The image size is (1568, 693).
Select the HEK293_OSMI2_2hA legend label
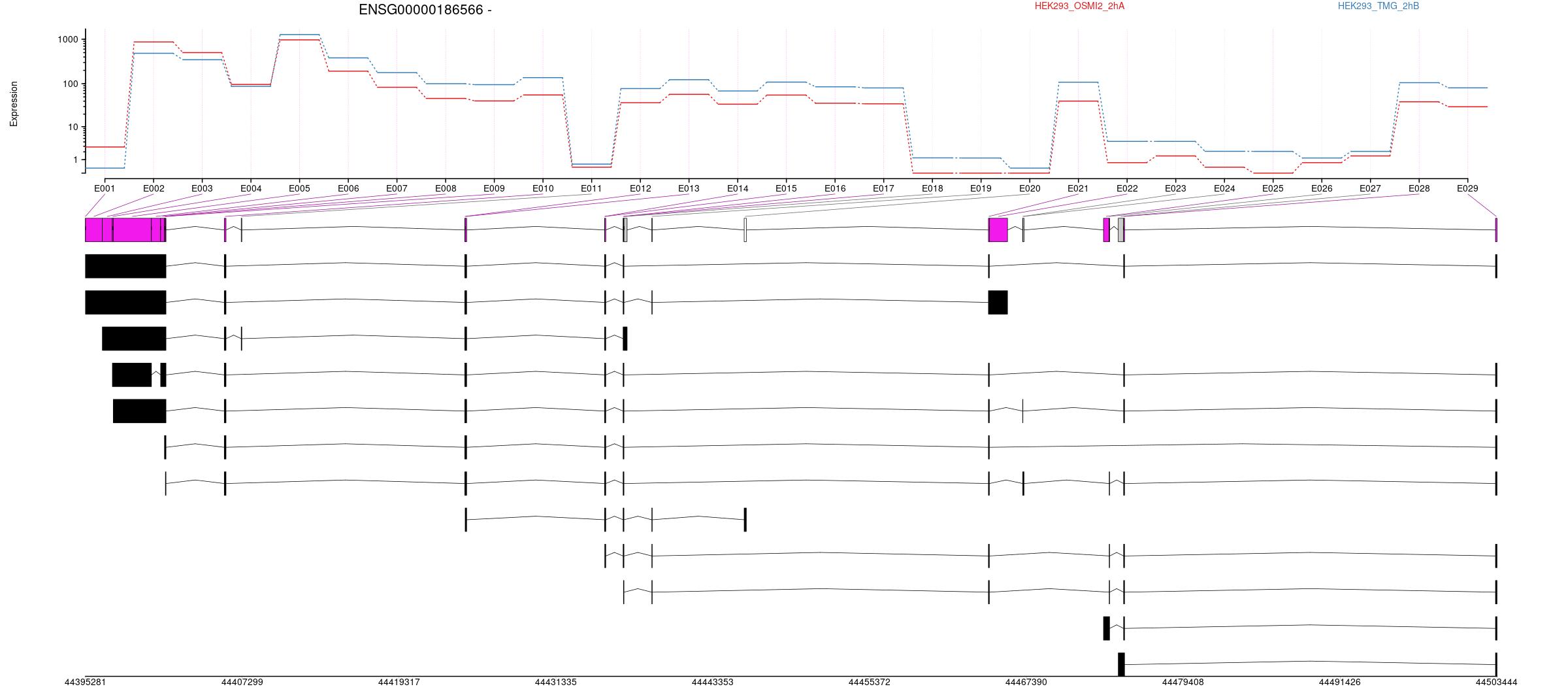click(1079, 6)
